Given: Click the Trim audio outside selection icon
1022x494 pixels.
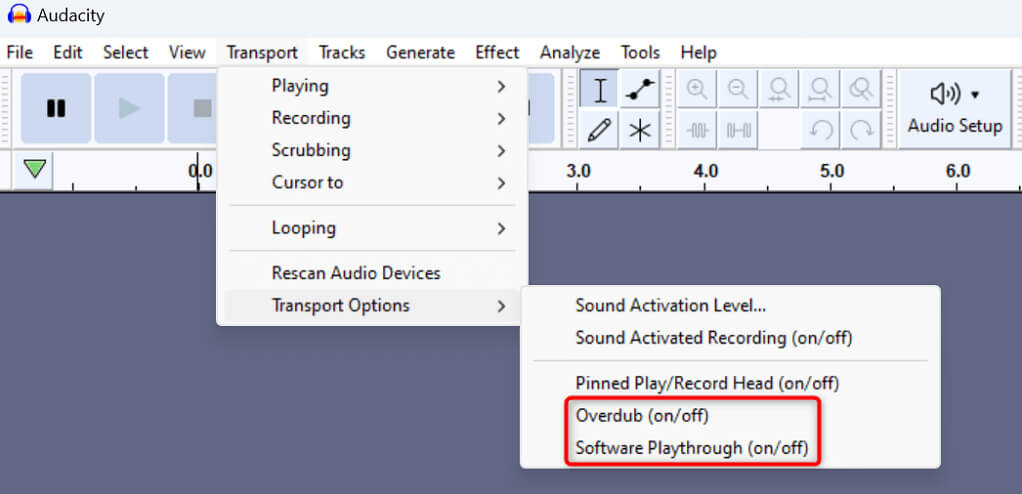Looking at the screenshot, I should click(697, 130).
